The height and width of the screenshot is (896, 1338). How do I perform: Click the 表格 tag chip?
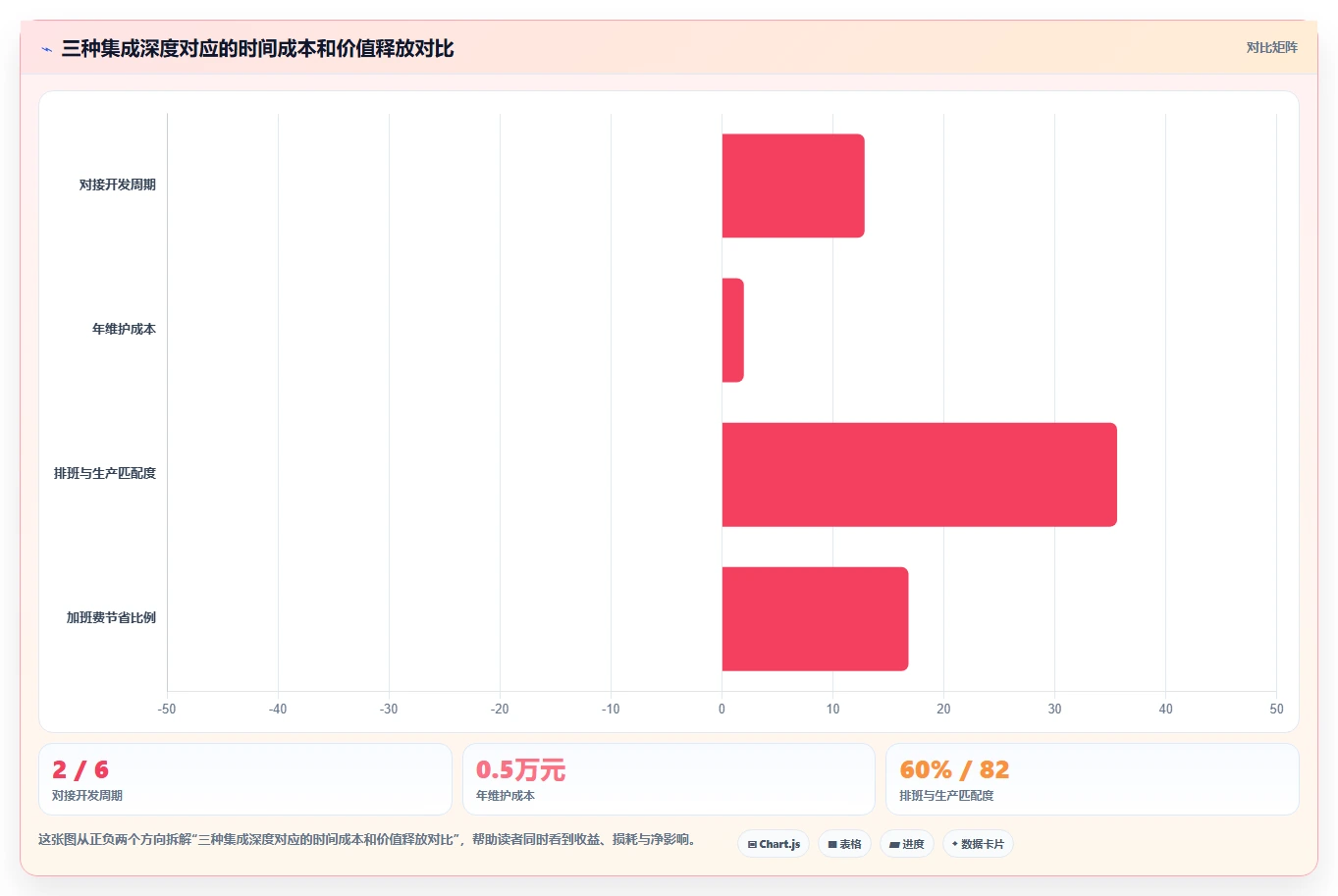[x=844, y=844]
